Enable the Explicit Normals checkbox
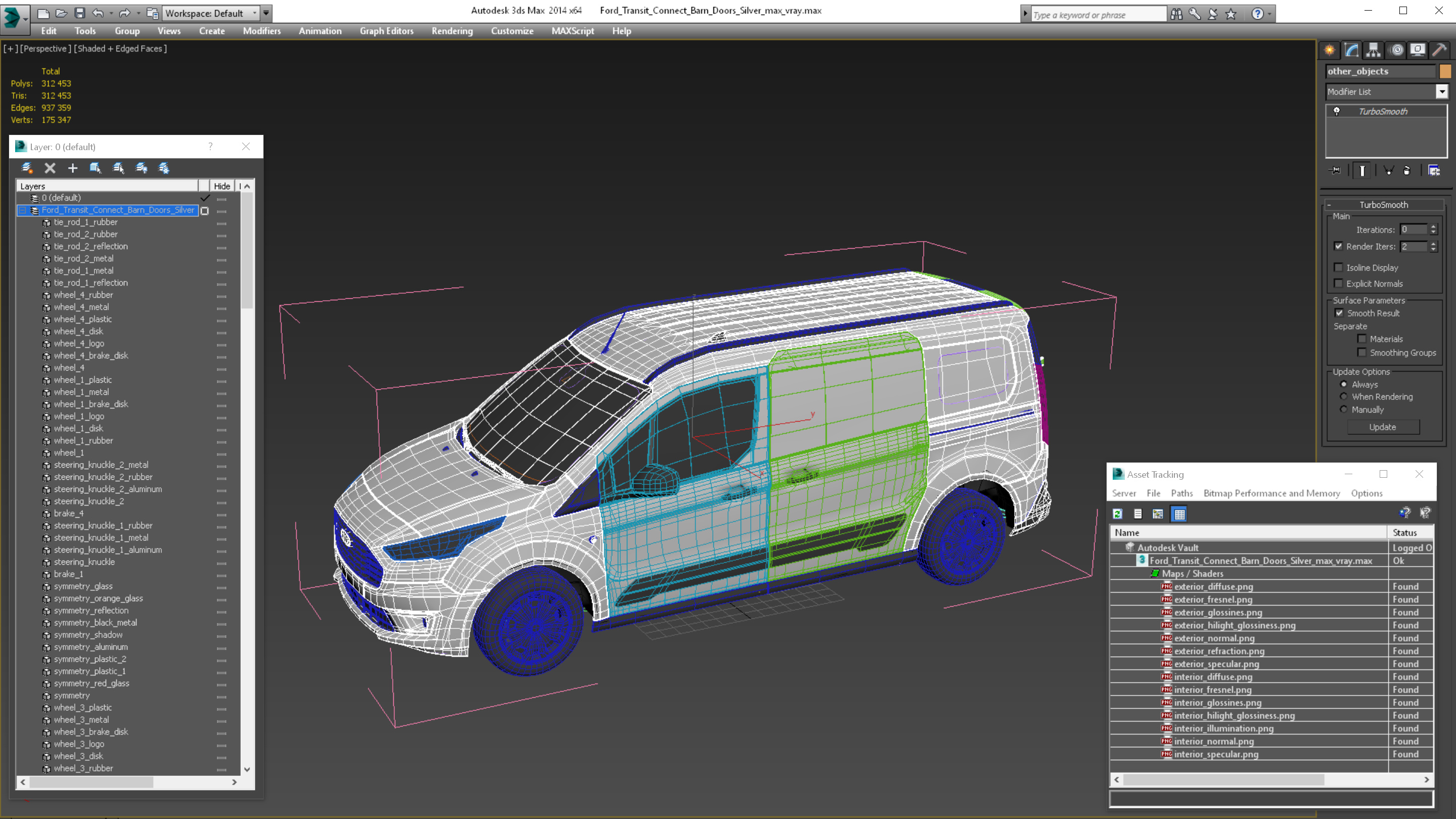This screenshot has width=1456, height=819. pyautogui.click(x=1338, y=283)
